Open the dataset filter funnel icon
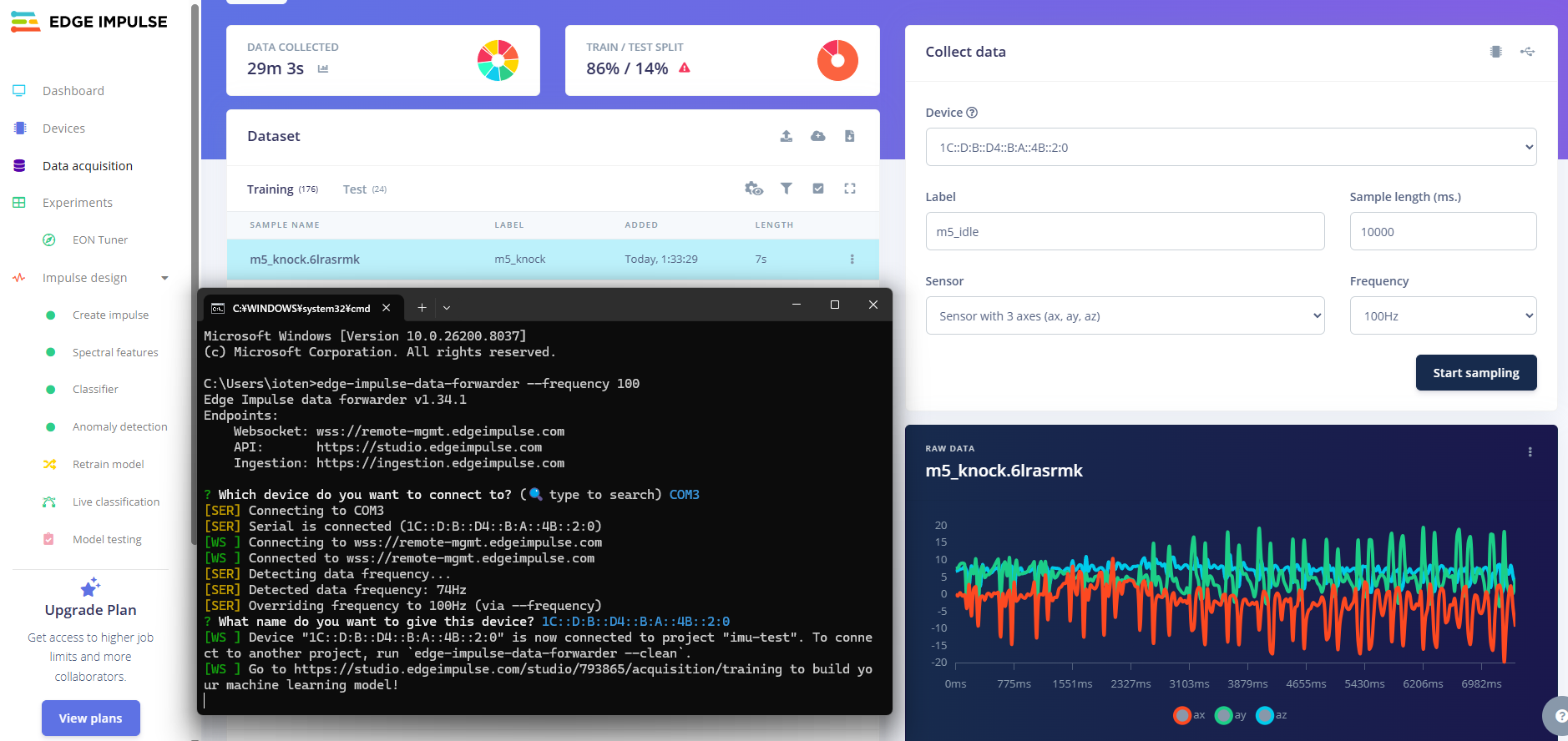This screenshot has width=1568, height=741. (x=786, y=189)
